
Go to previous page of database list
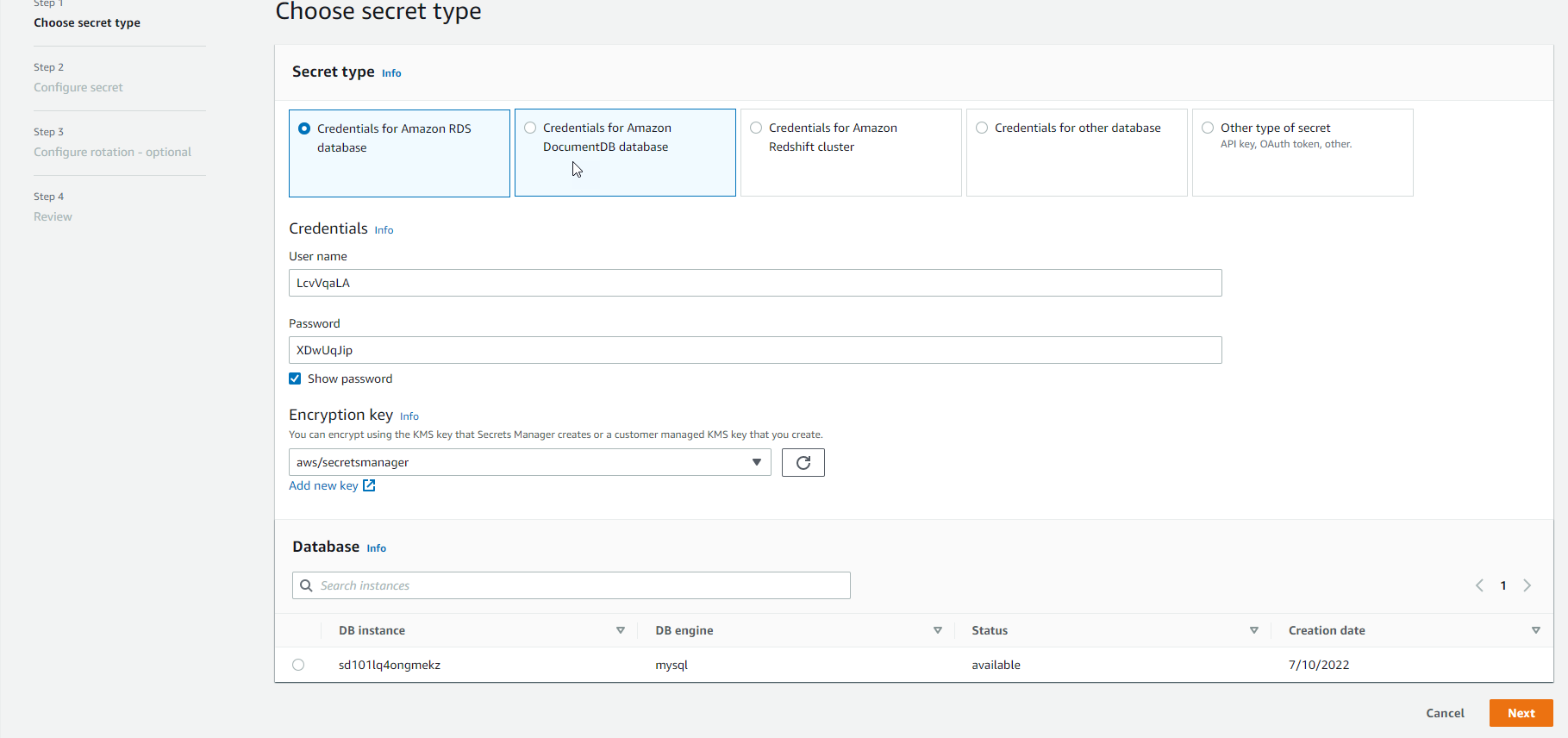point(1479,585)
